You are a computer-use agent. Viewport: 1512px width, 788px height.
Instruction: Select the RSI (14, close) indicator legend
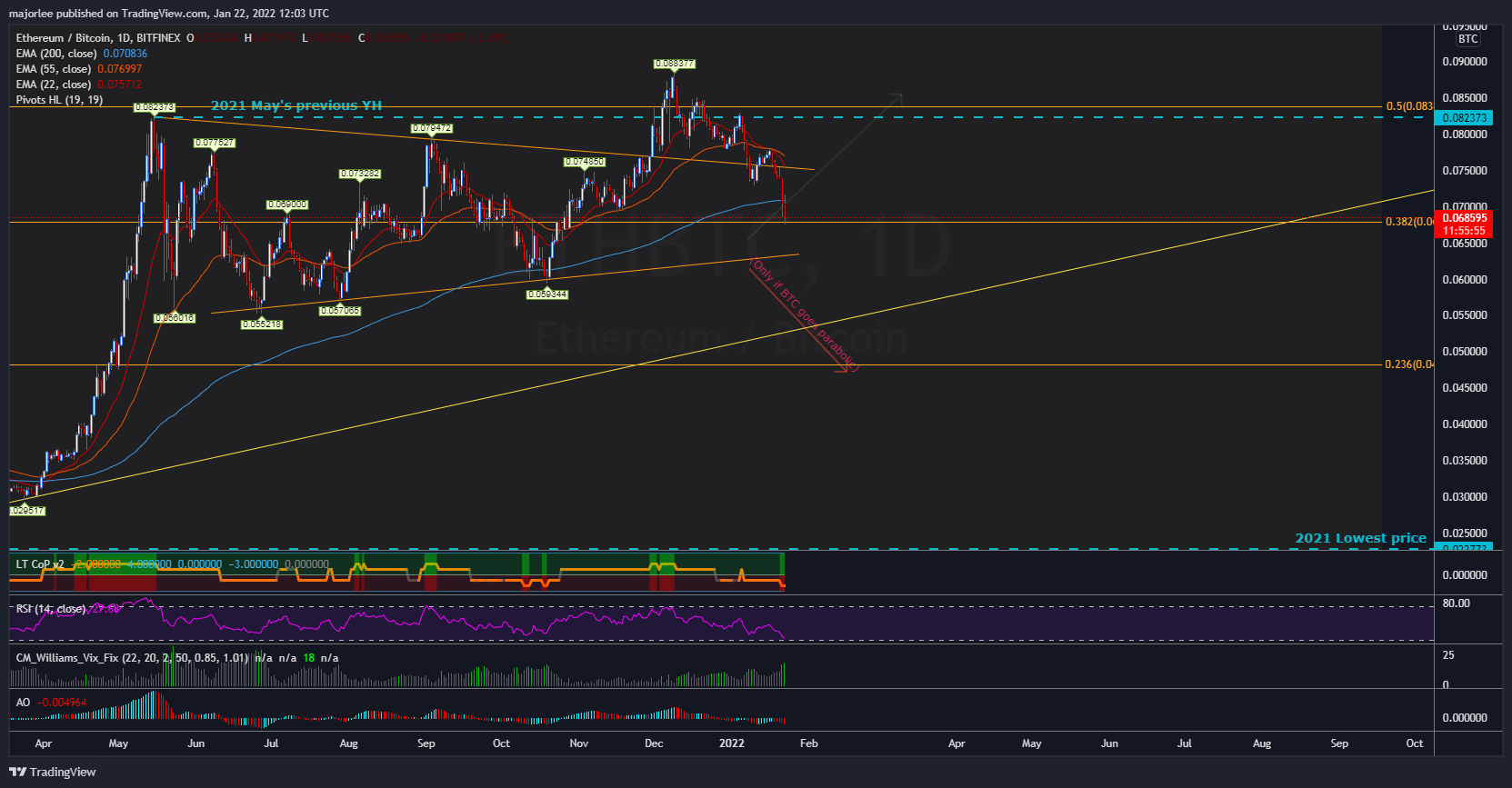(x=51, y=609)
